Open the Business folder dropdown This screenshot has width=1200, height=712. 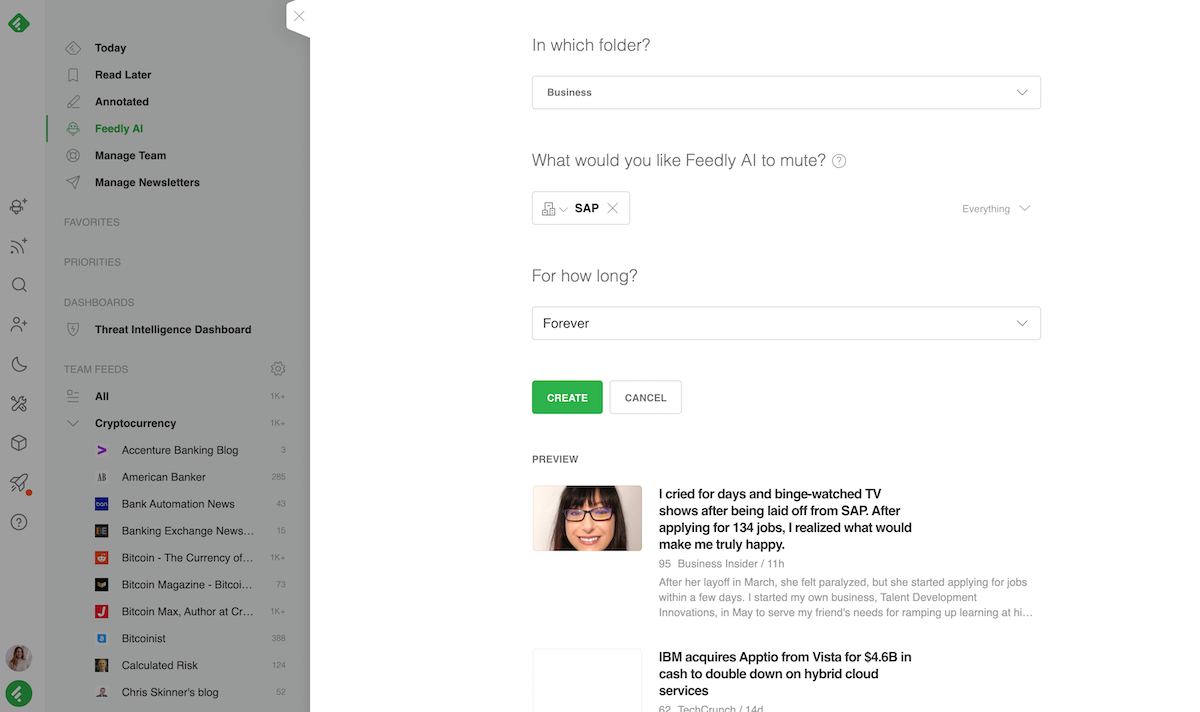point(786,92)
